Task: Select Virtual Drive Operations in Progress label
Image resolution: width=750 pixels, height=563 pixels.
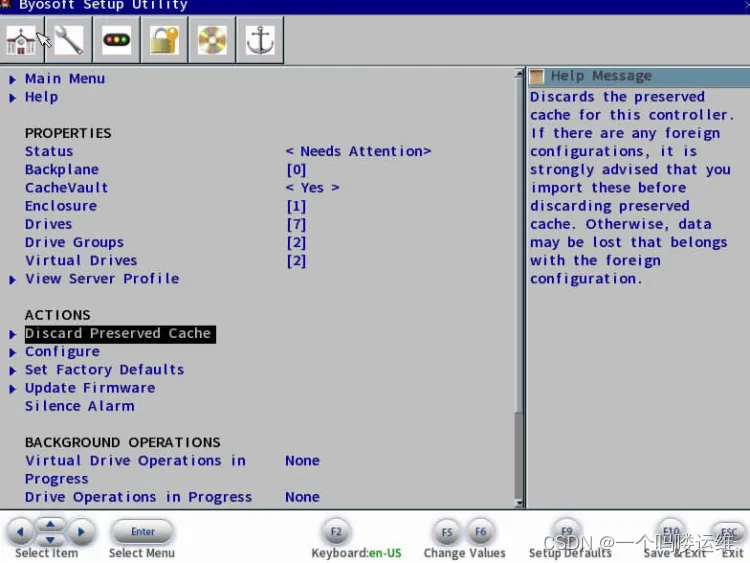Action: point(135,469)
